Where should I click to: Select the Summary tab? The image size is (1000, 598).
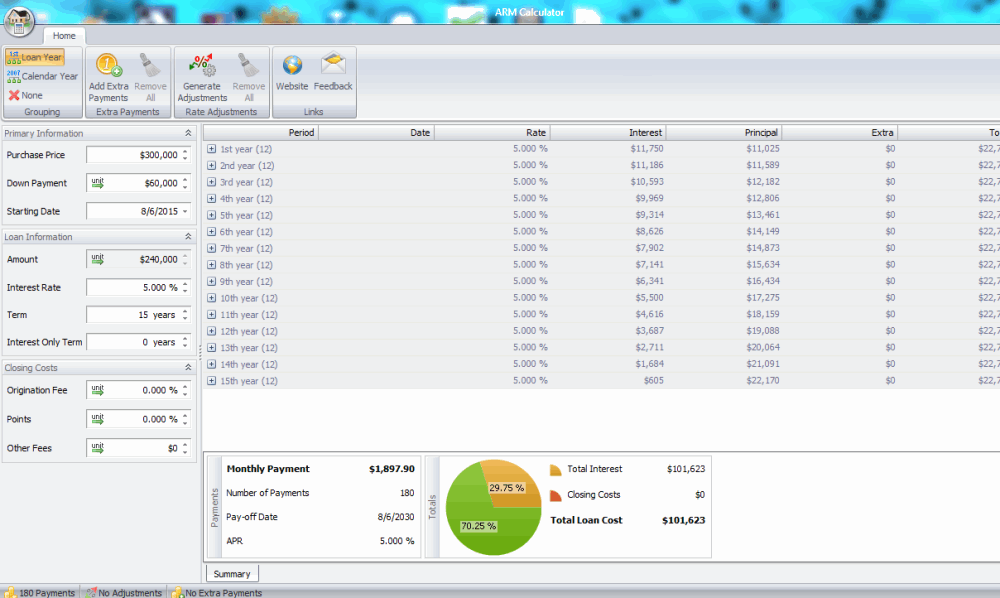point(232,574)
